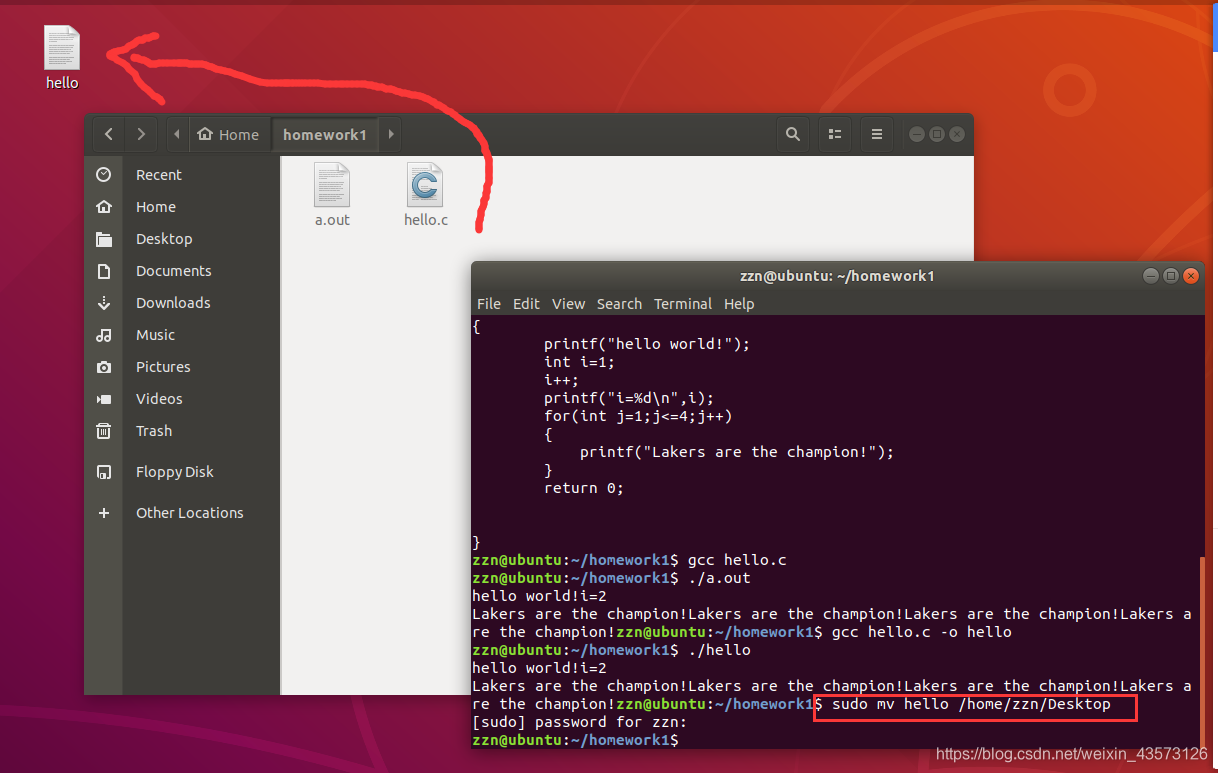The width and height of the screenshot is (1218, 773).
Task: Open Trash in the sidebar
Action: (x=181, y=431)
